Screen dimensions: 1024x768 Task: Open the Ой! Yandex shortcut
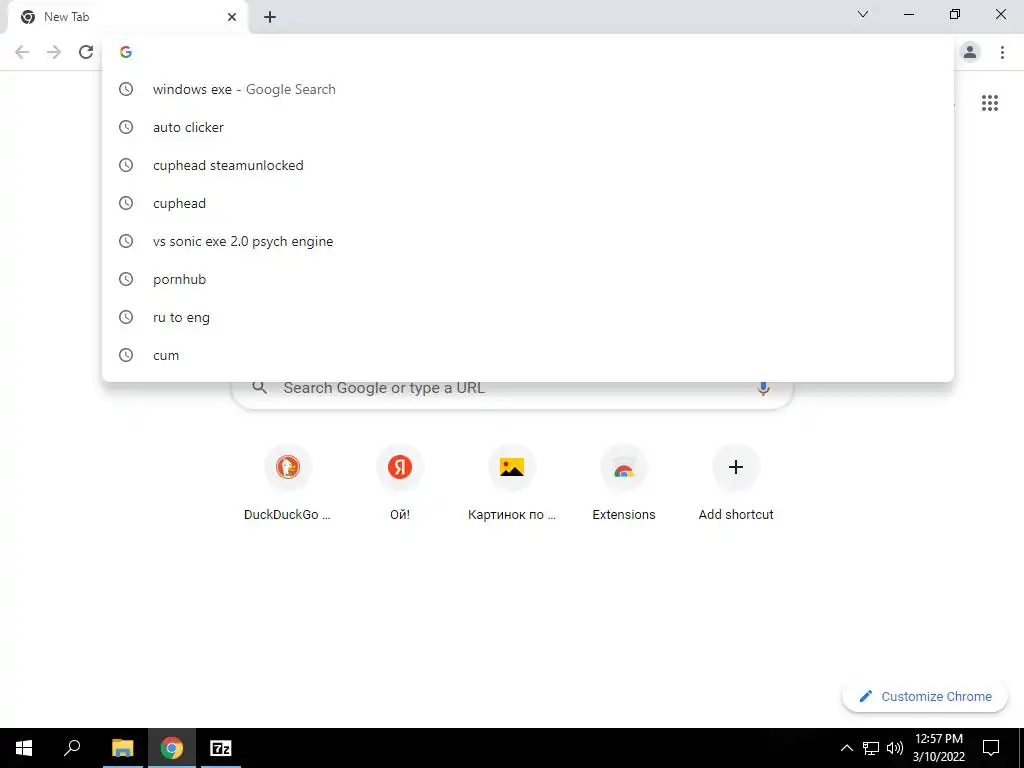400,483
